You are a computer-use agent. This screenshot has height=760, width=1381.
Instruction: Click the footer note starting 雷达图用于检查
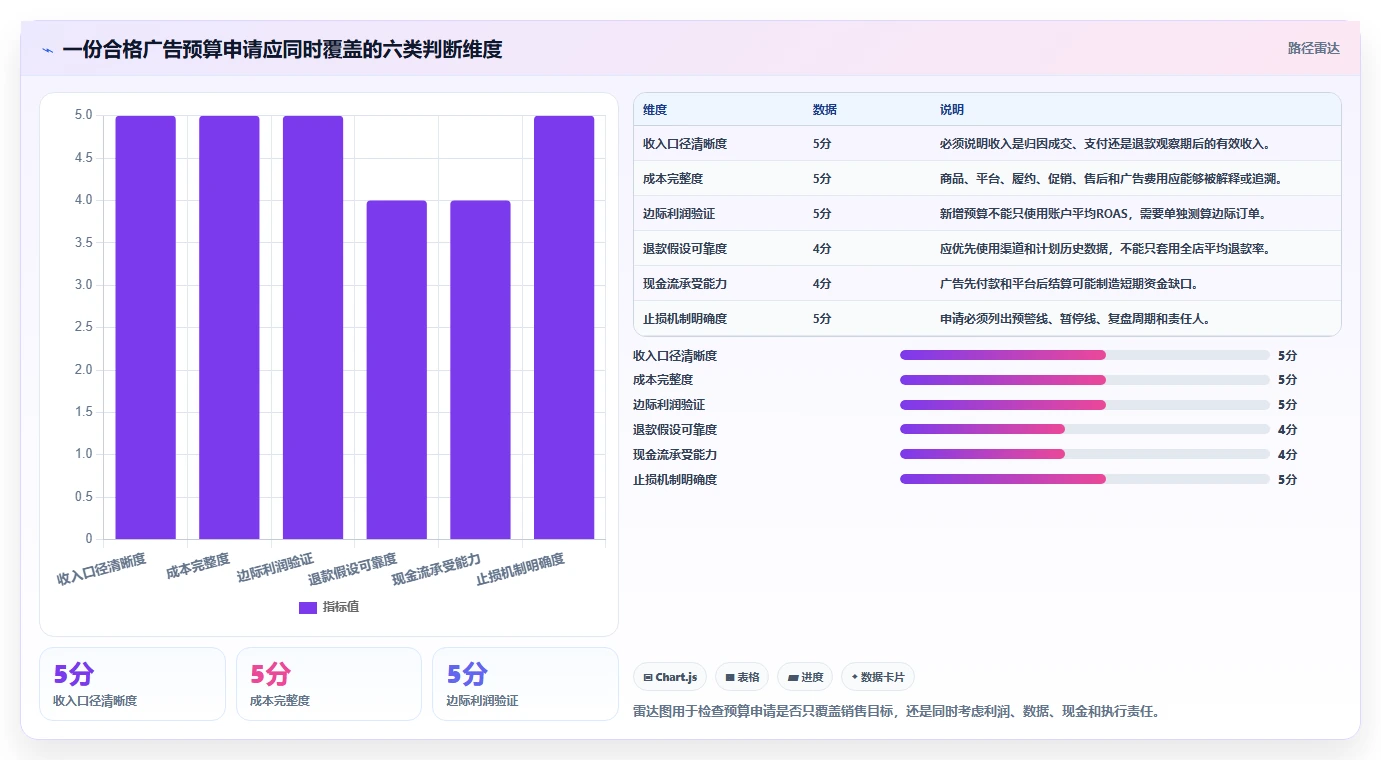click(896, 712)
